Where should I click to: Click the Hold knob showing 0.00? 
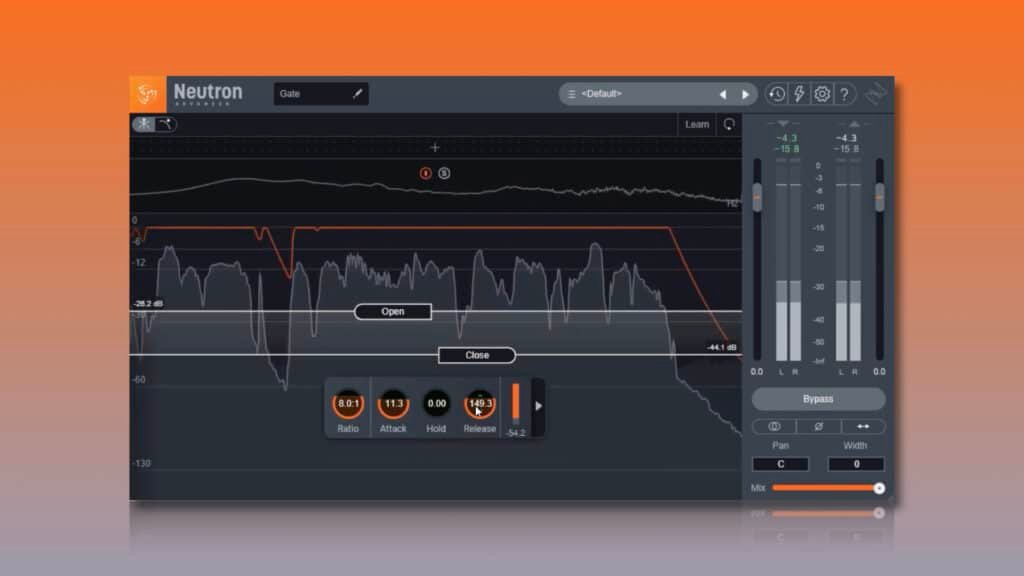436,404
